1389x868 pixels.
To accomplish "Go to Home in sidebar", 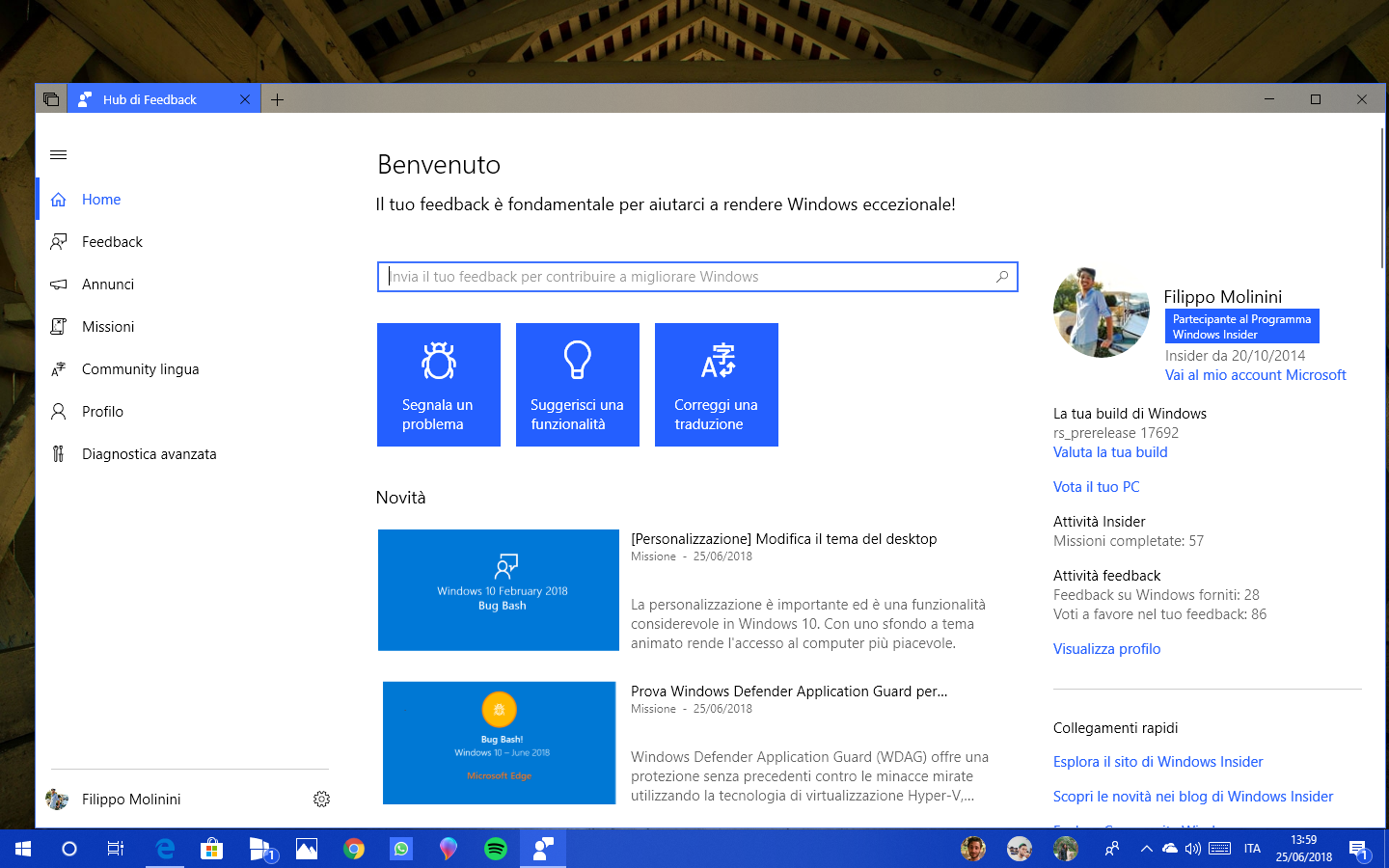I will tap(183, 199).
